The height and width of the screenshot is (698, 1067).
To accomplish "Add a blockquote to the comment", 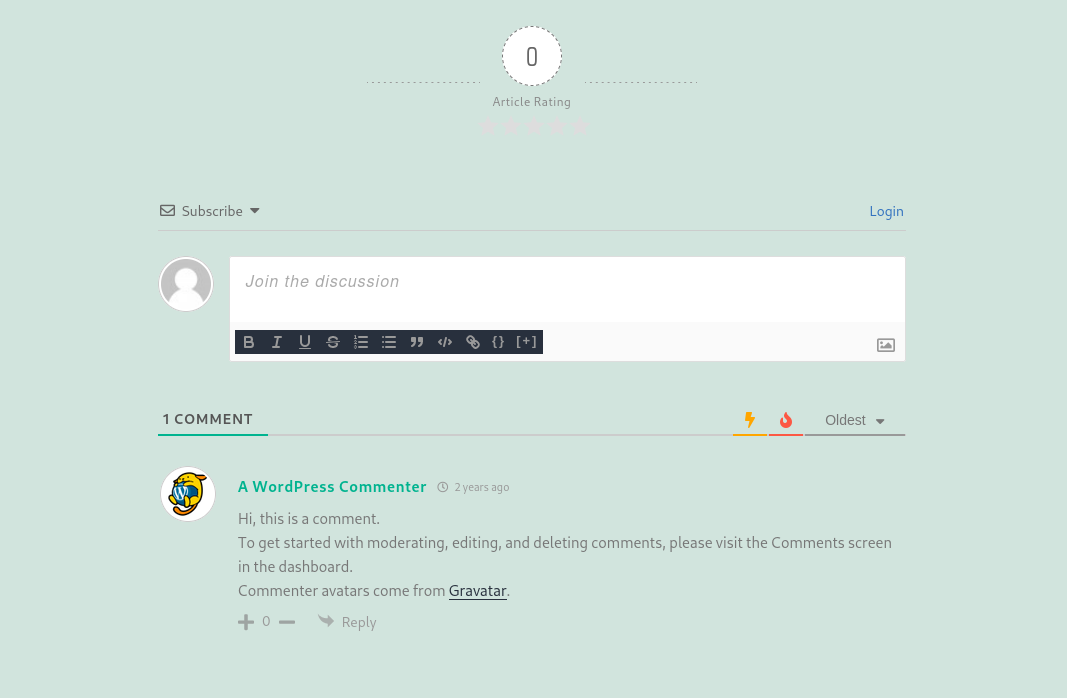I will point(417,342).
